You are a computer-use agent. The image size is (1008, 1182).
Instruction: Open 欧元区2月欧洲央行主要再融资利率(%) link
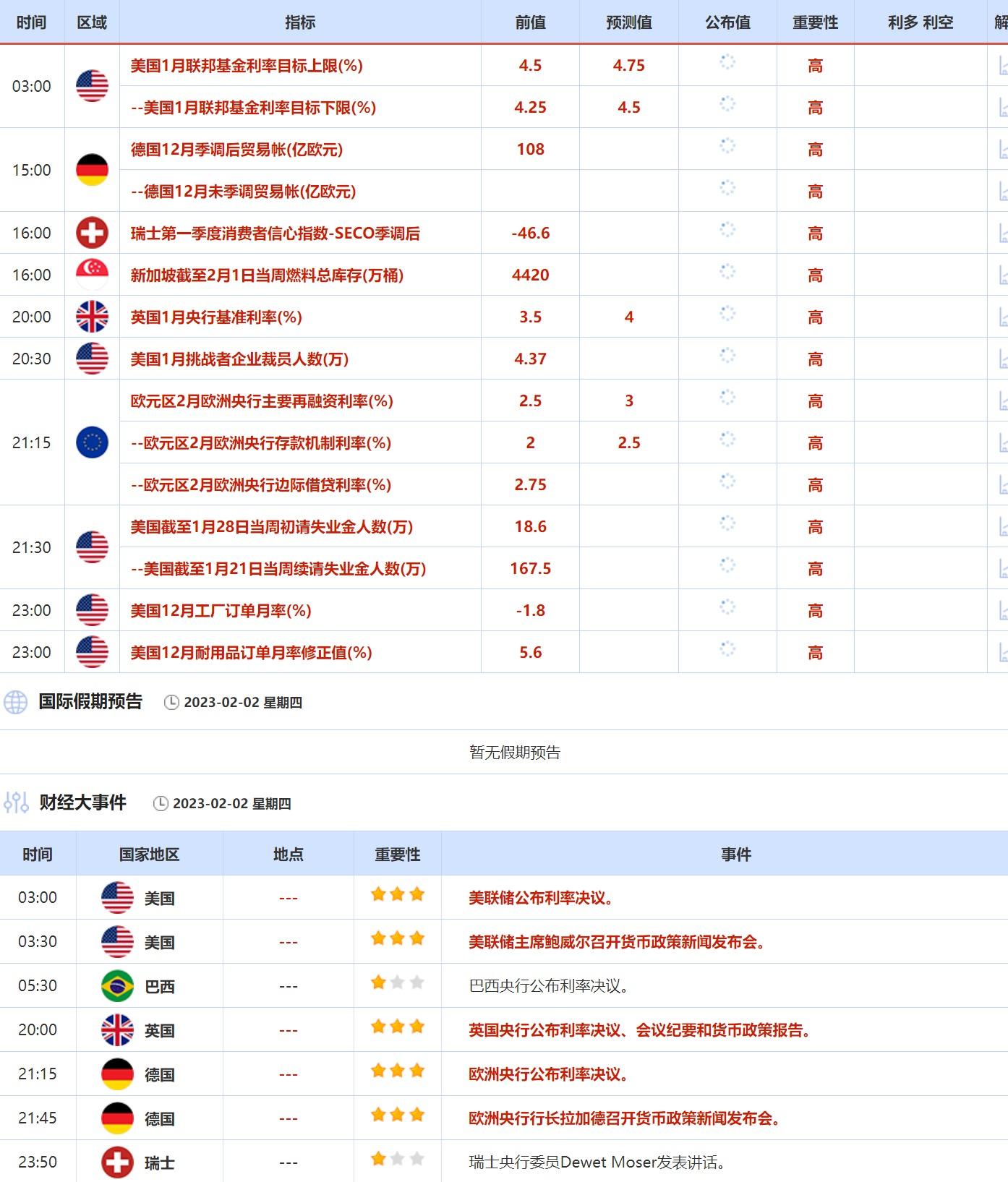262,401
